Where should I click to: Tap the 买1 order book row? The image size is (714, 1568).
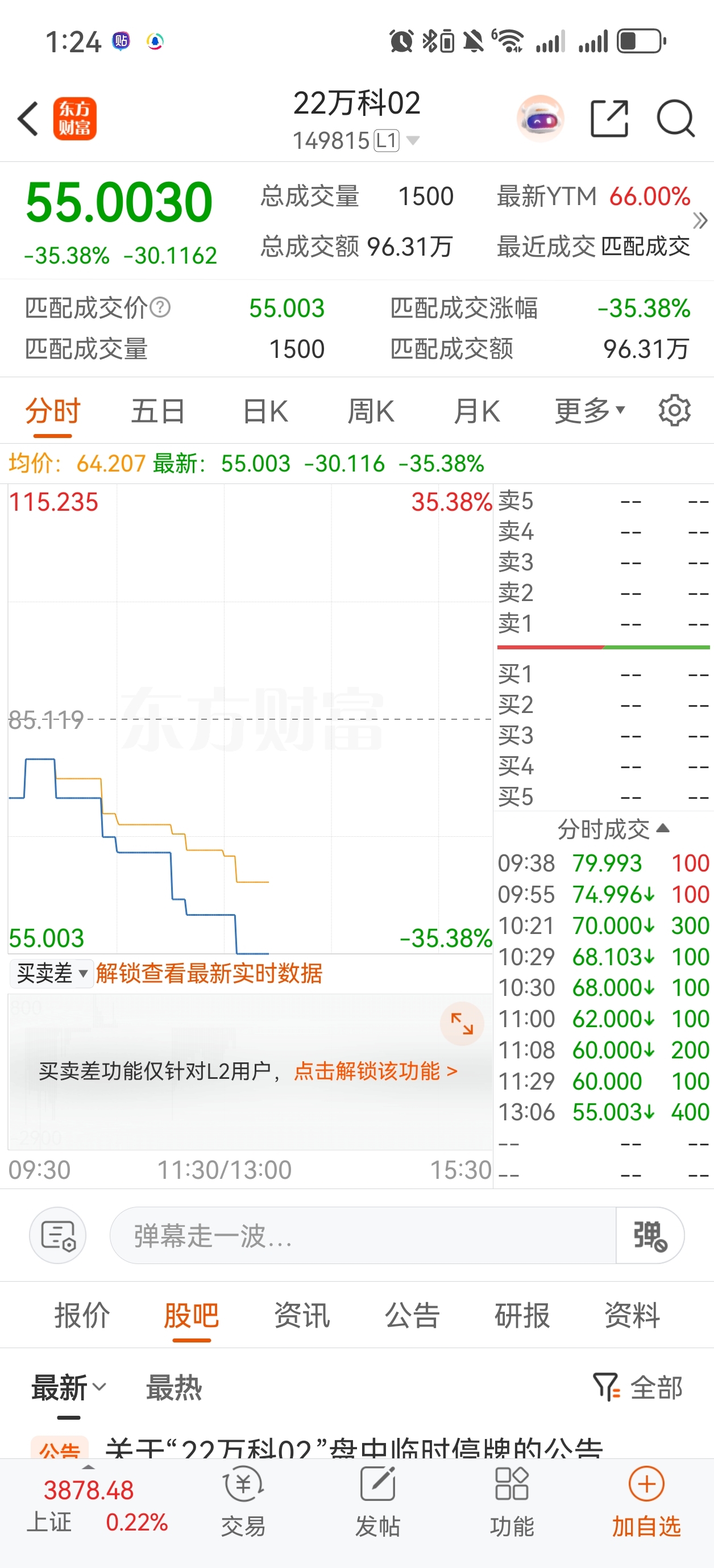click(x=604, y=674)
